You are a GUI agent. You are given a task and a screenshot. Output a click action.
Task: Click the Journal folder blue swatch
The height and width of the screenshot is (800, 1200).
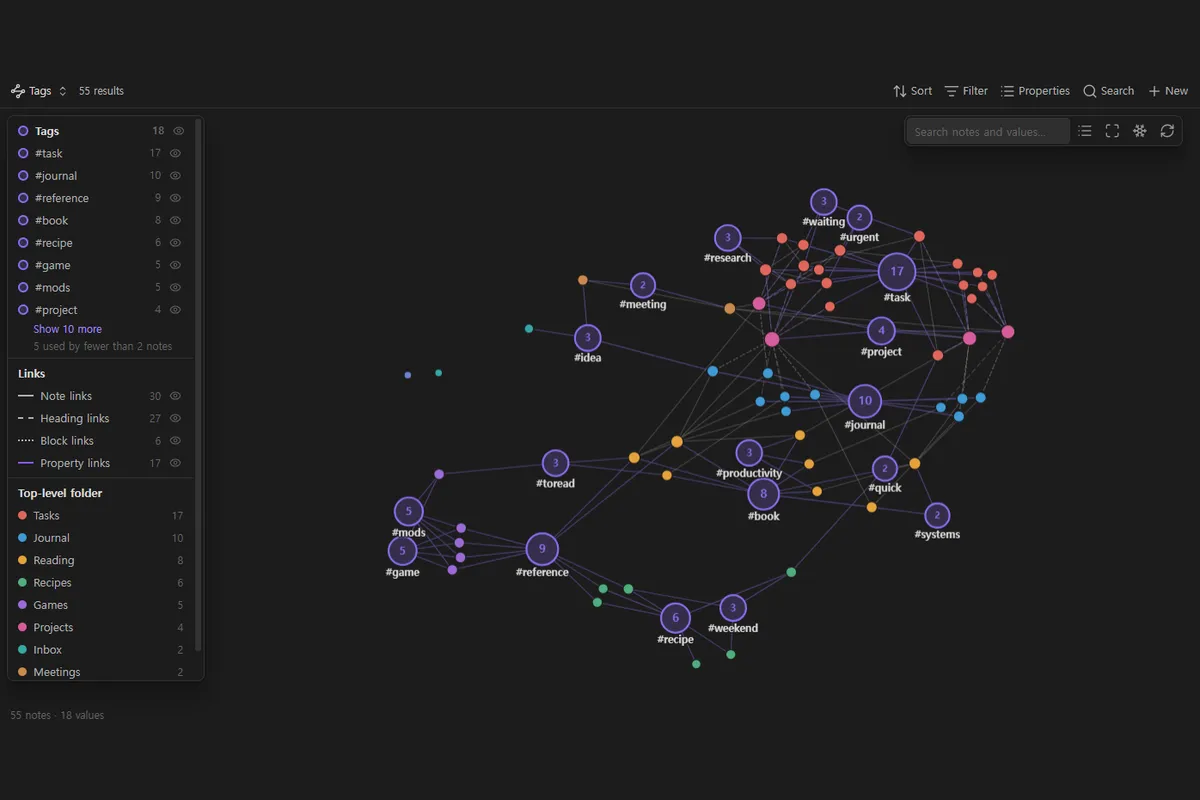coord(23,538)
